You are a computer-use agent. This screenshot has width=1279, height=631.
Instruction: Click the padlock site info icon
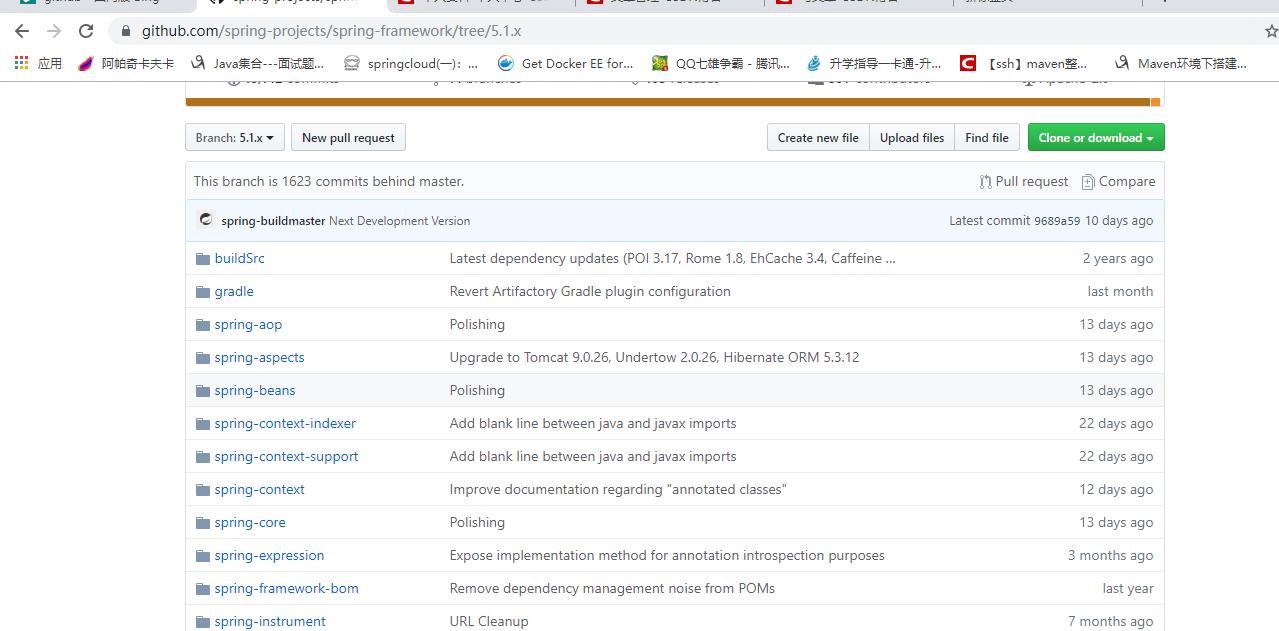pyautogui.click(x=125, y=31)
